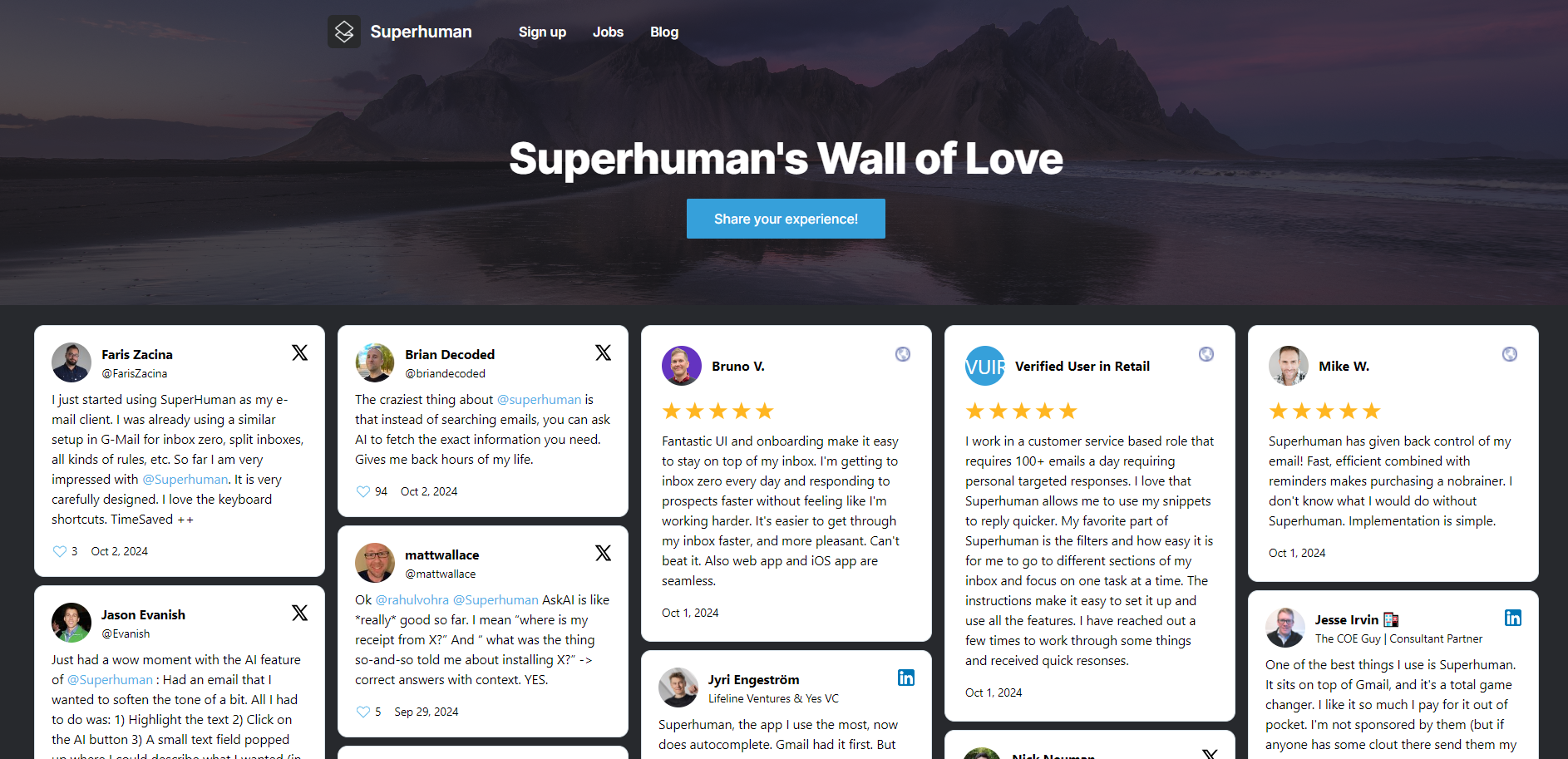Click Faris Zacina's profile picture
This screenshot has height=759, width=1568.
pos(71,362)
